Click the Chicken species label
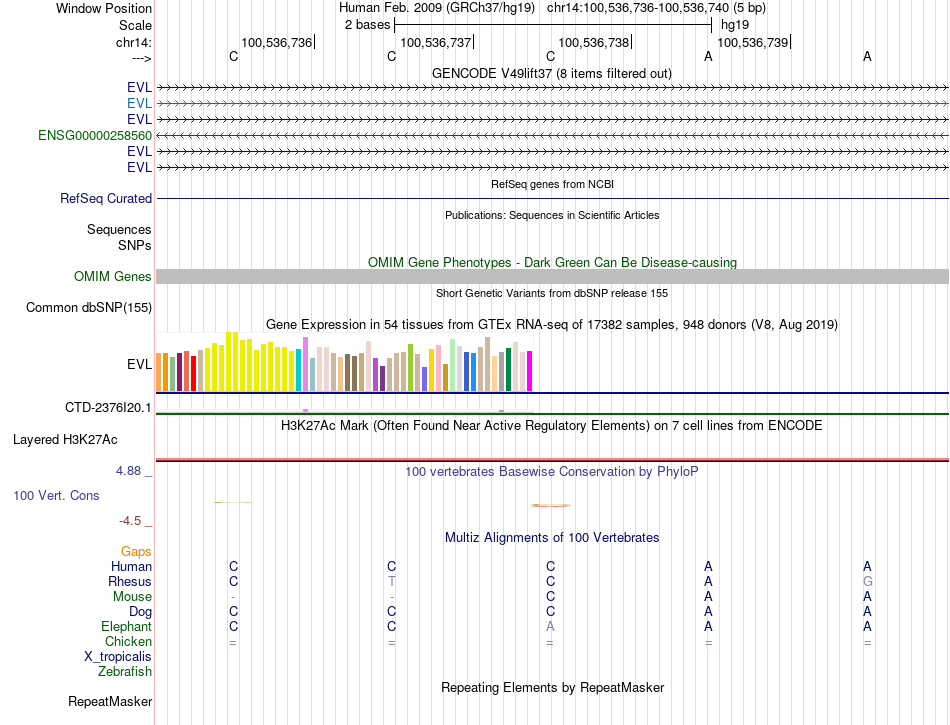The height and width of the screenshot is (725, 950). click(x=128, y=641)
